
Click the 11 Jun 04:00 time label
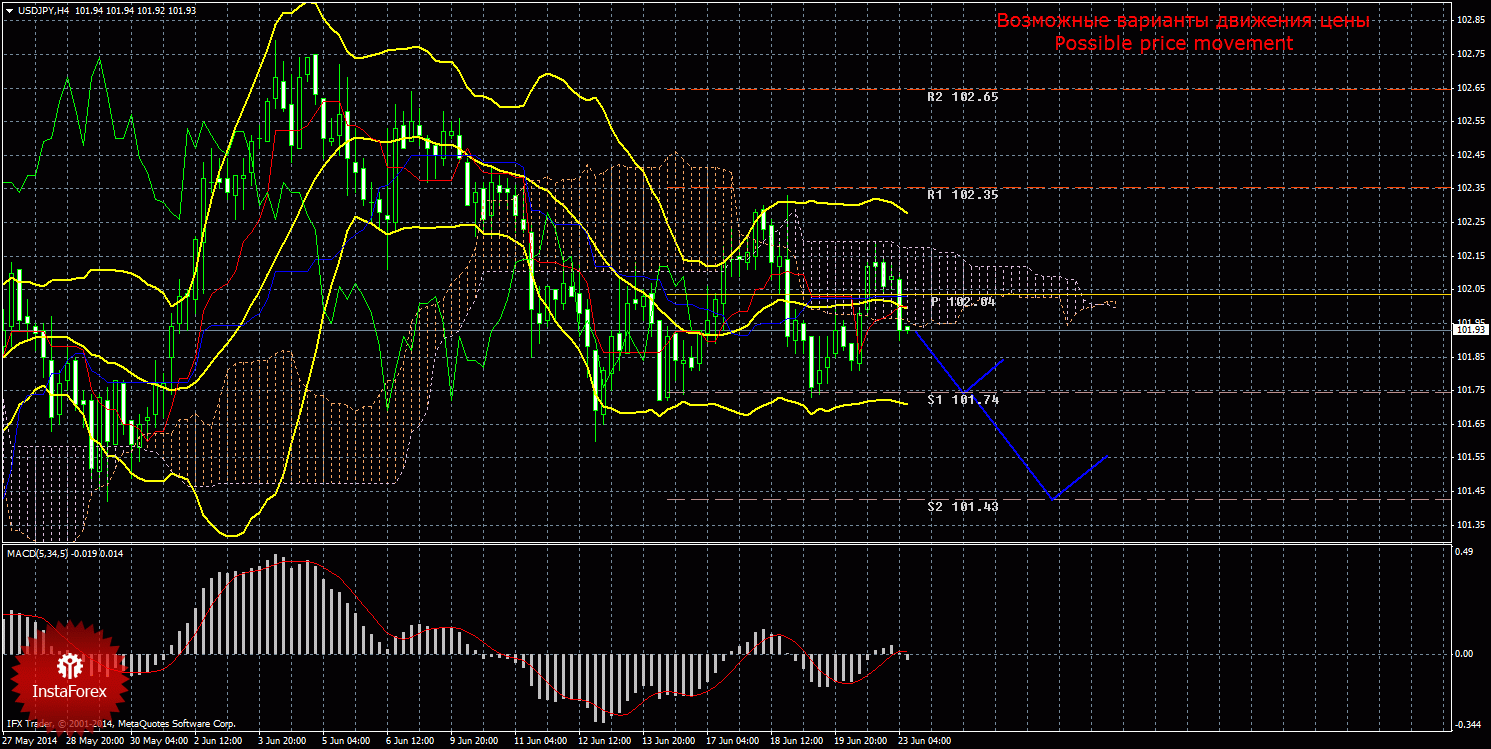tap(542, 742)
